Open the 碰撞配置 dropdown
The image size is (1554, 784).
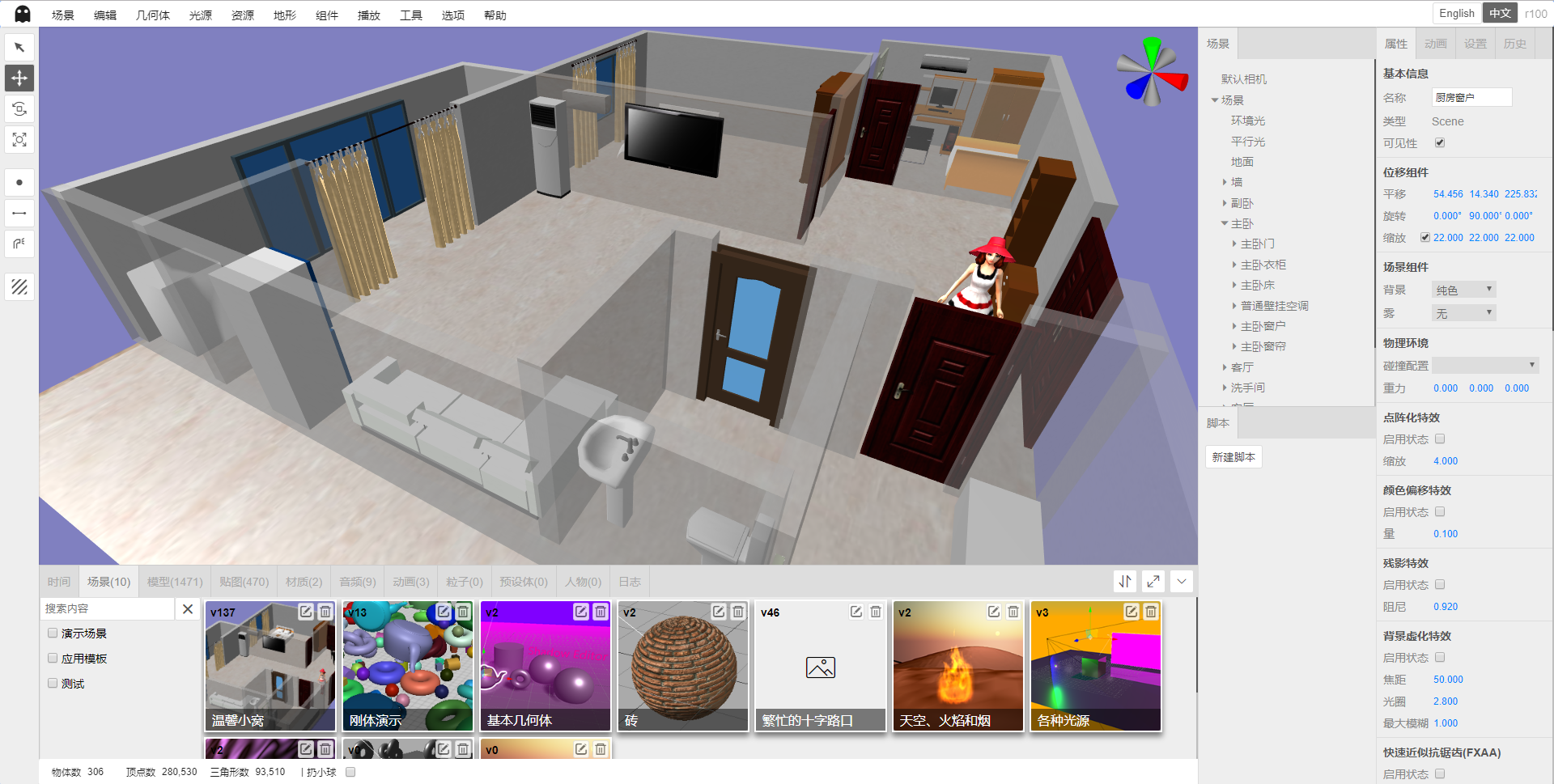coord(1485,365)
